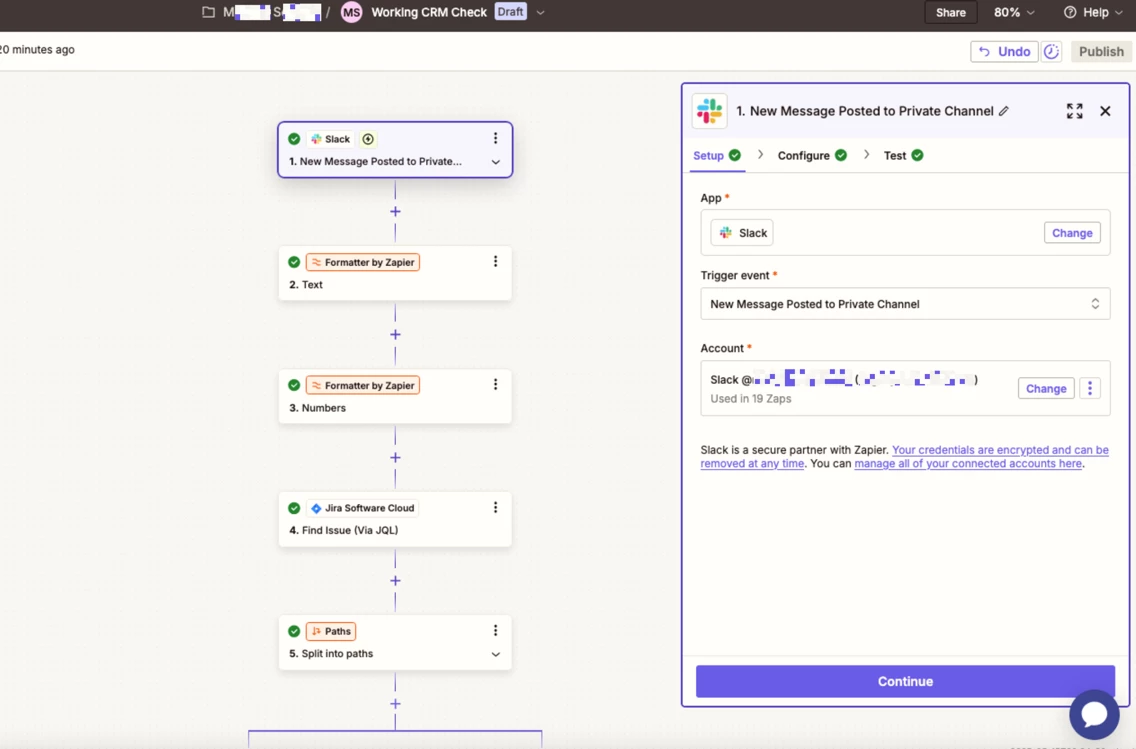Select the Slack trigger step card
This screenshot has height=749, width=1136.
(x=395, y=150)
